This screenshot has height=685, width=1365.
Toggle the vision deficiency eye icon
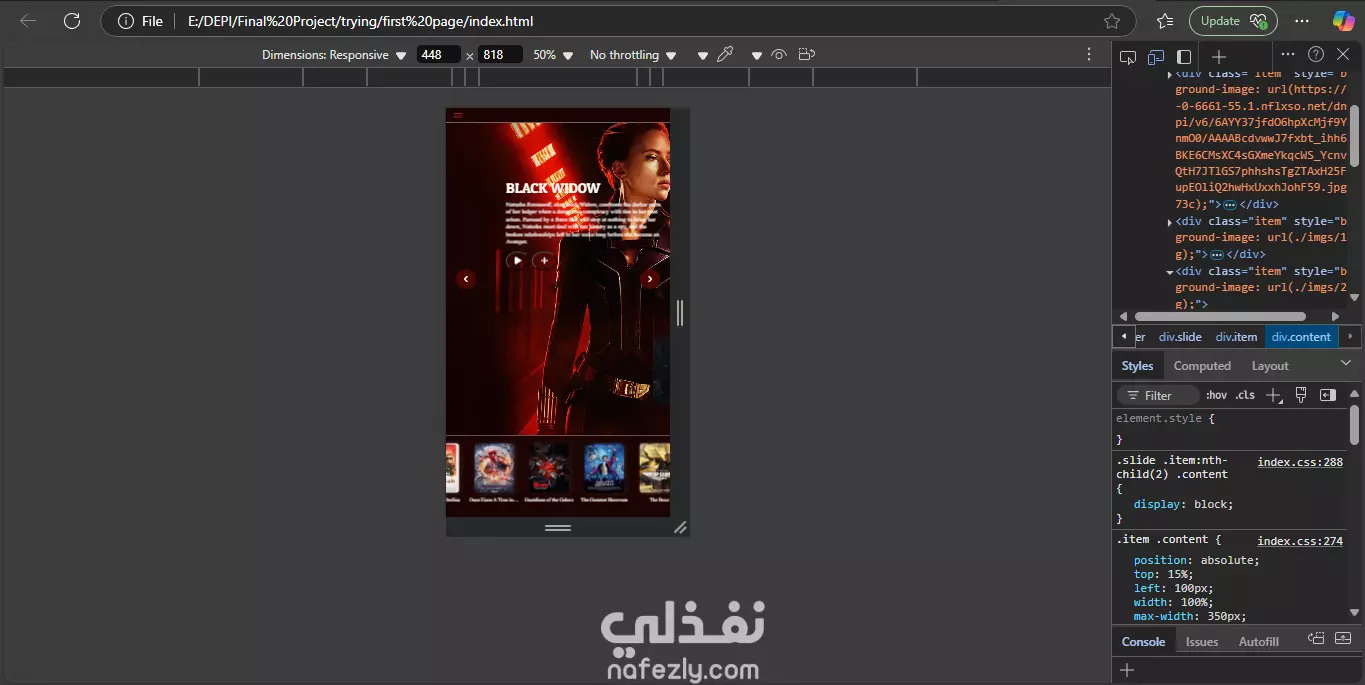click(779, 54)
